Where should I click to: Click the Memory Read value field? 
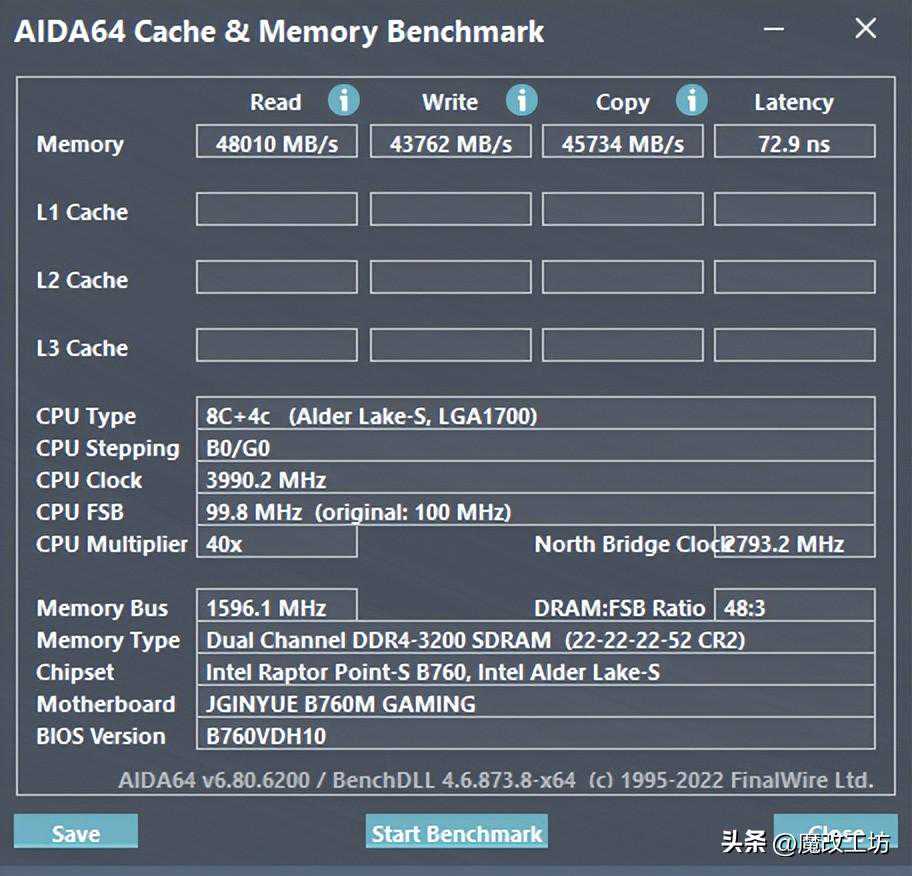click(277, 142)
